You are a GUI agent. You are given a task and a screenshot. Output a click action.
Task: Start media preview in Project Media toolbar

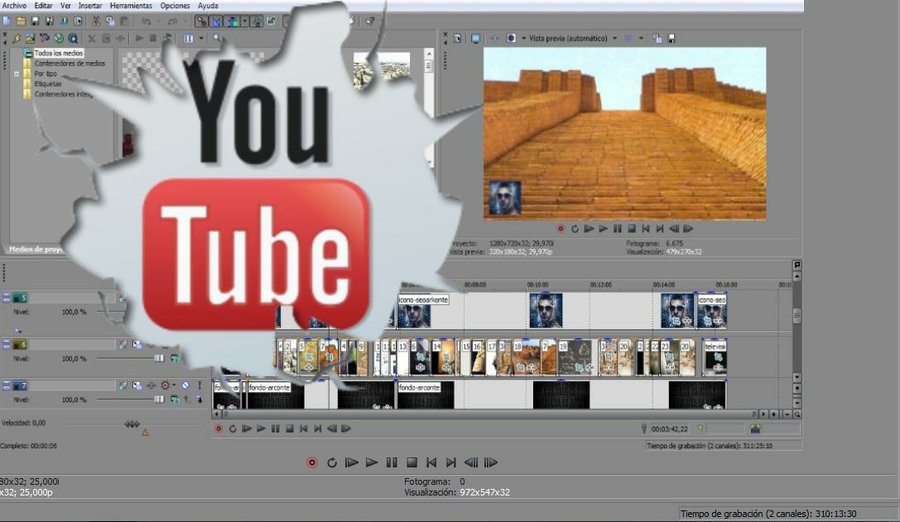tap(139, 38)
